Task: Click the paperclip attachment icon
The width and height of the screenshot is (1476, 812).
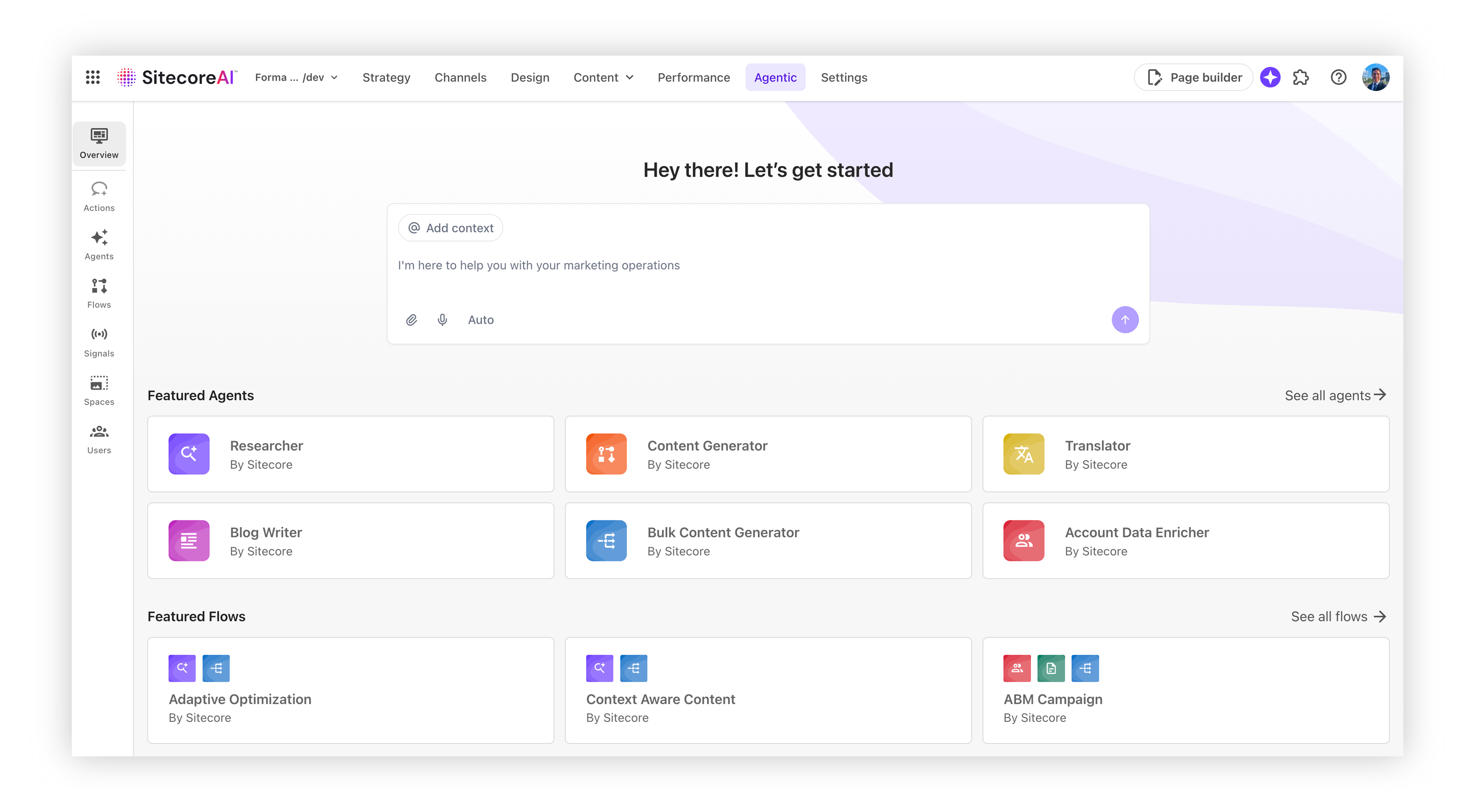Action: [411, 320]
